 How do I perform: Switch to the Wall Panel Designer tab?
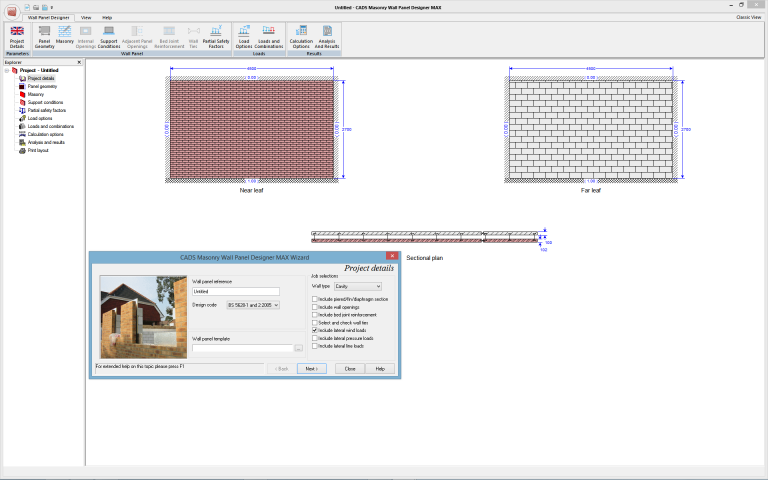coord(48,18)
